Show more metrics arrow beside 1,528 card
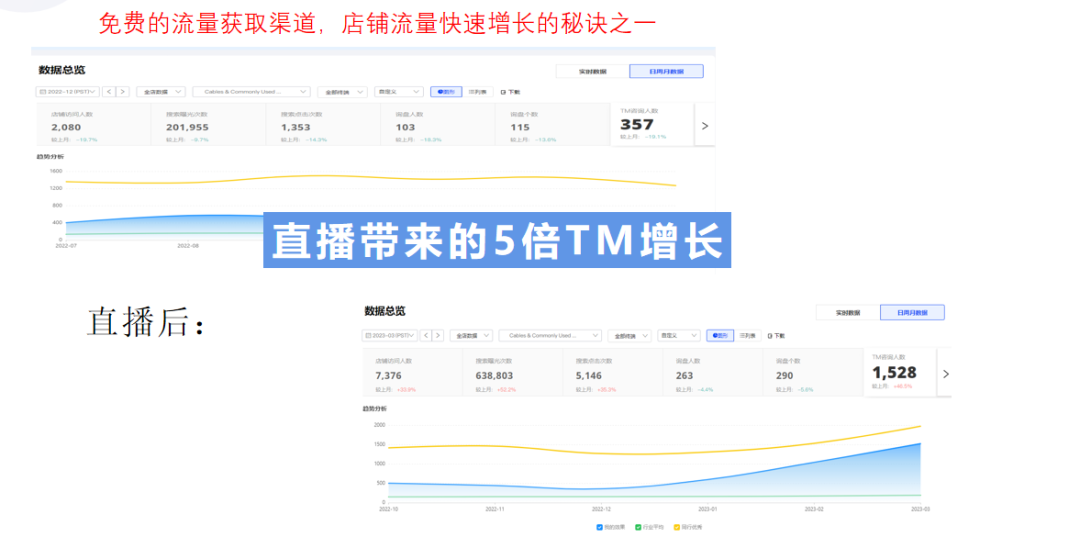Viewport: 1080px width, 548px height. pyautogui.click(x=946, y=374)
